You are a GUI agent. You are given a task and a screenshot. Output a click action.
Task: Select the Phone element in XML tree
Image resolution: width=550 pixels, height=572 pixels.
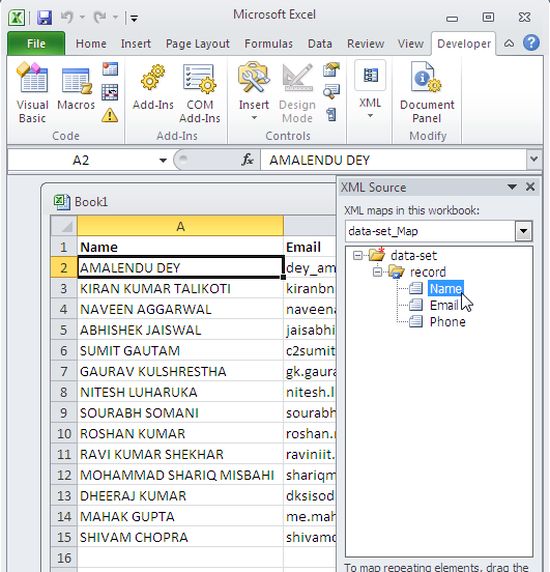click(448, 322)
